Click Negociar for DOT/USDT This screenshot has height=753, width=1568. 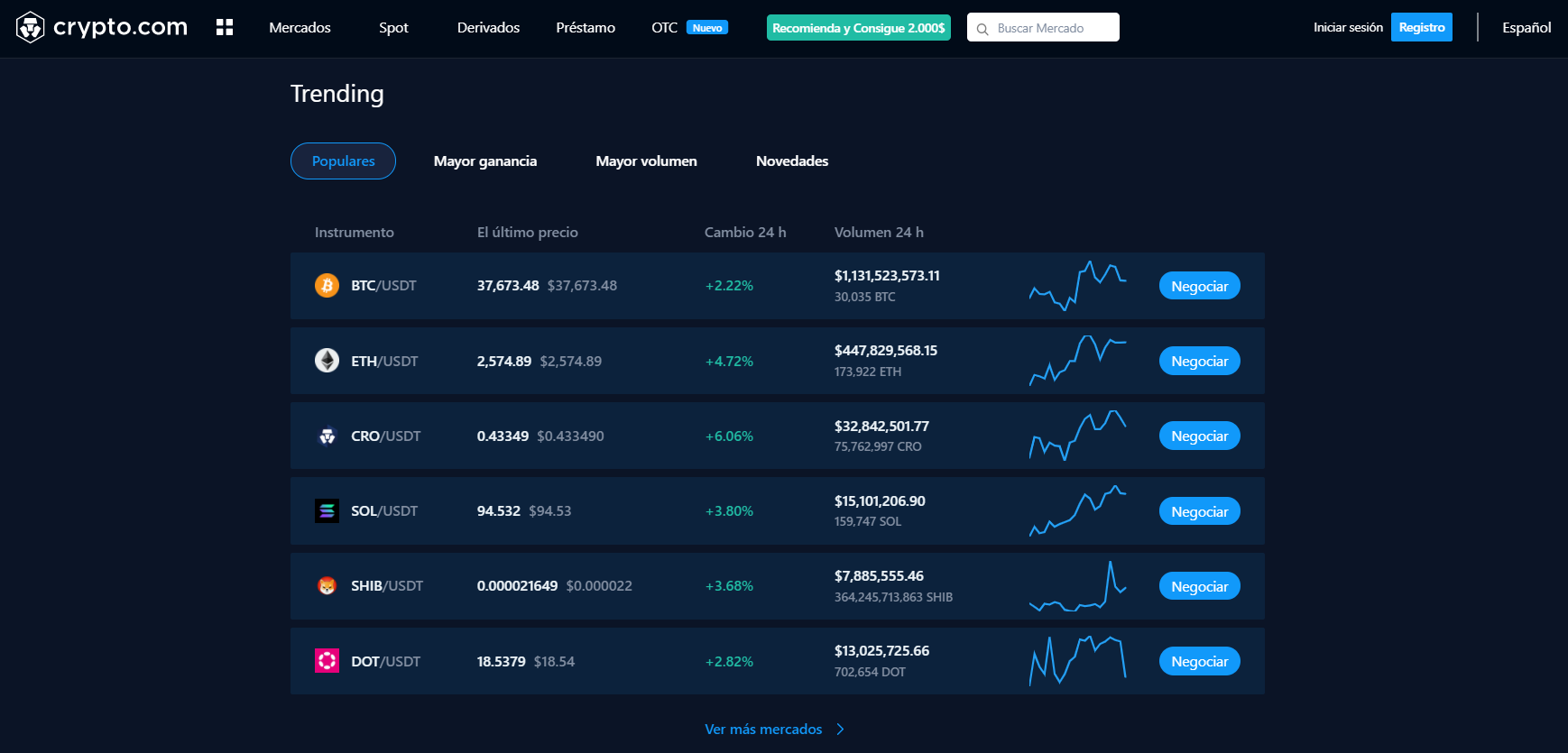tap(1200, 661)
